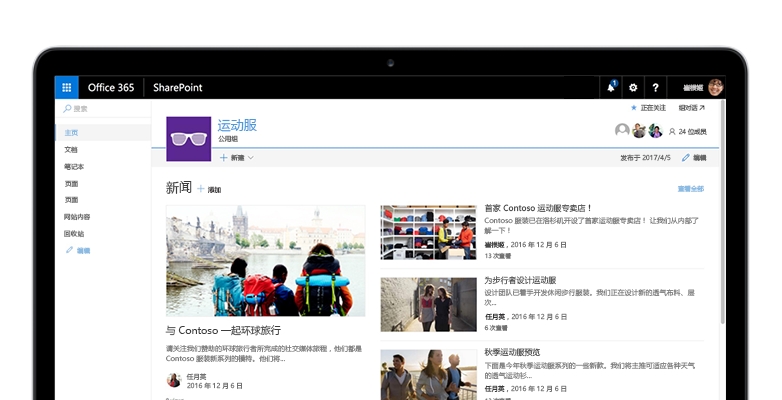
Task: Expand the 新建 dropdown menu
Action: click(237, 158)
